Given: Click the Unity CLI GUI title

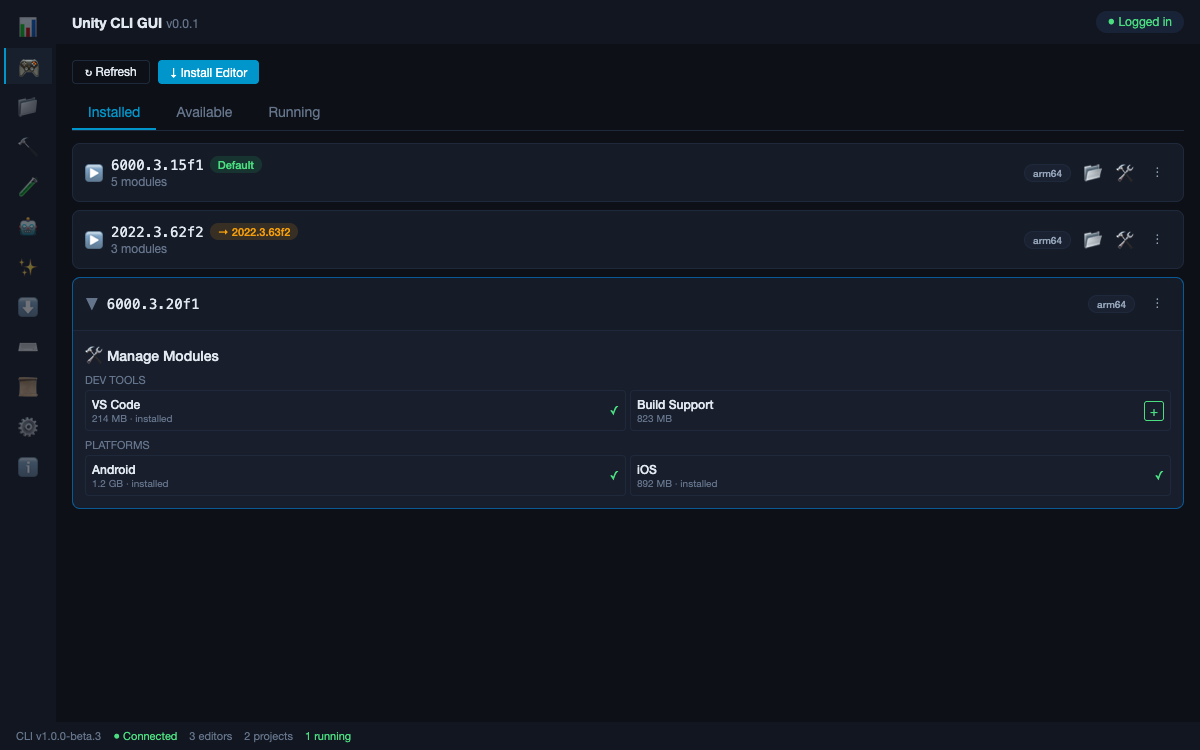Looking at the screenshot, I should click(117, 22).
